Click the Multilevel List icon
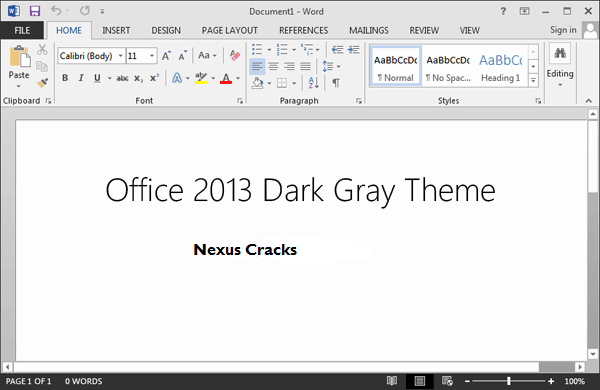Image resolution: width=600 pixels, height=390 pixels. click(x=307, y=49)
